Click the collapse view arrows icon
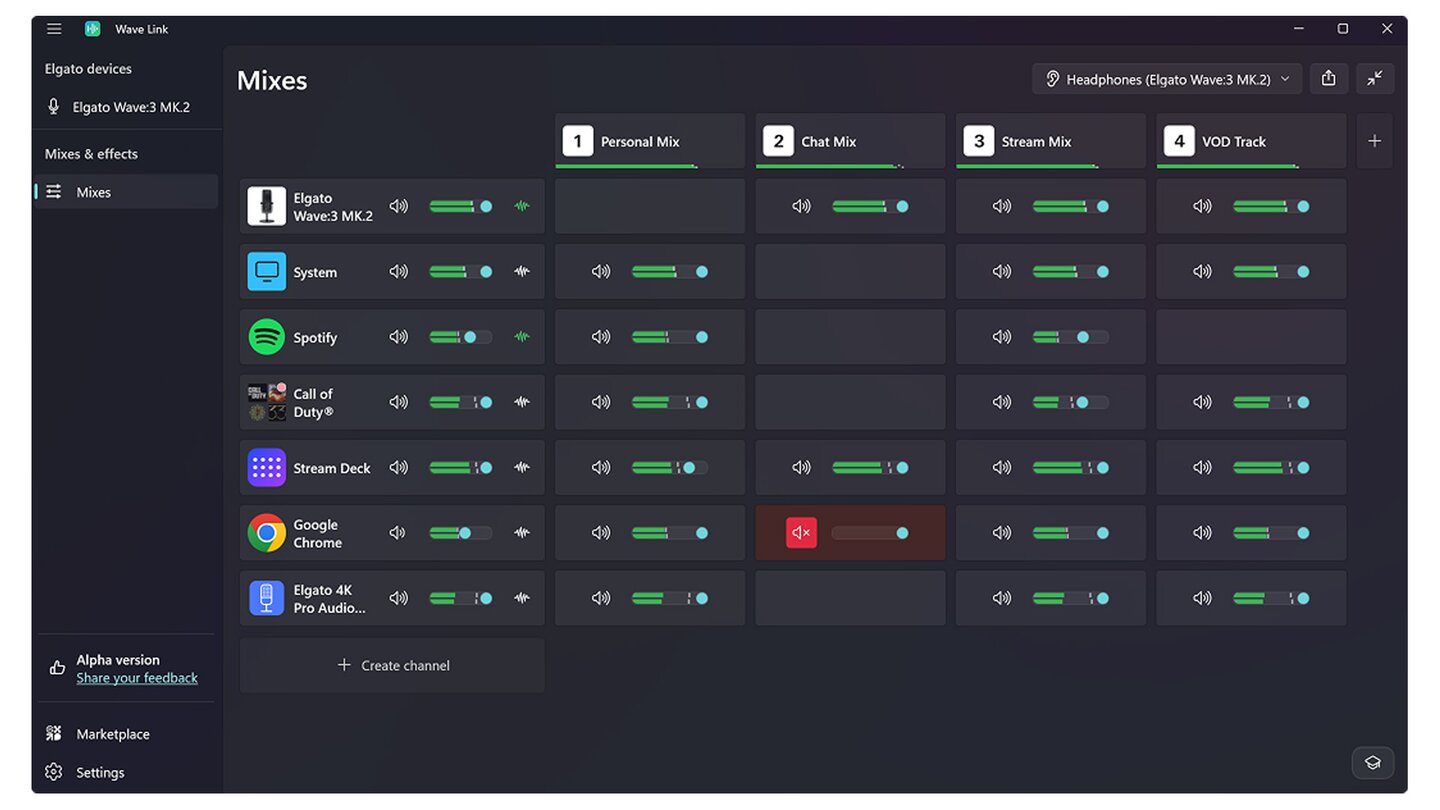This screenshot has height=810, width=1440. pyautogui.click(x=1375, y=79)
